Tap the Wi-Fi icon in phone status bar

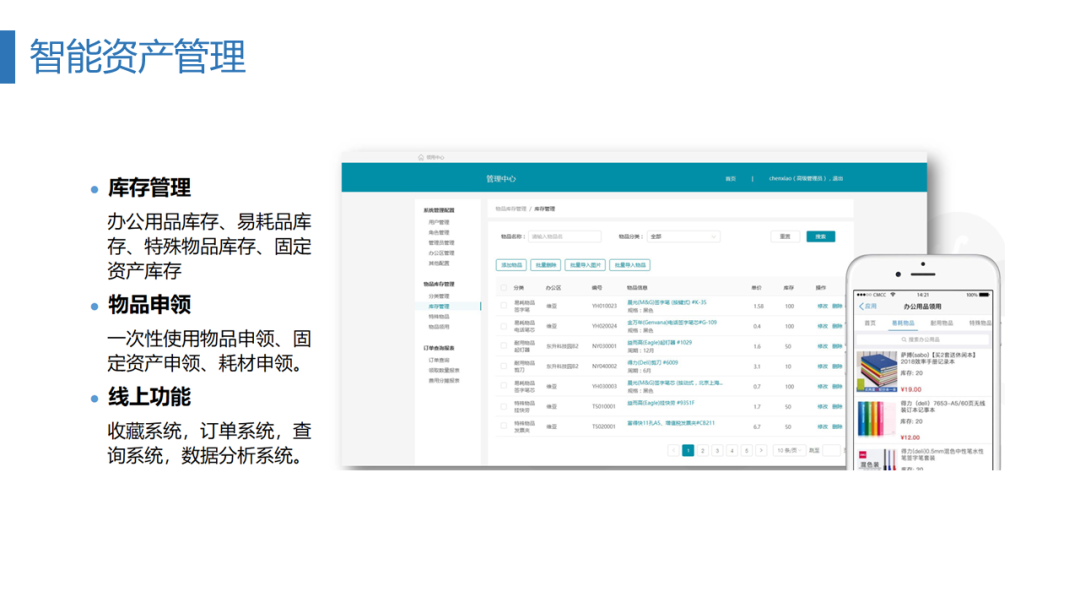(x=893, y=295)
